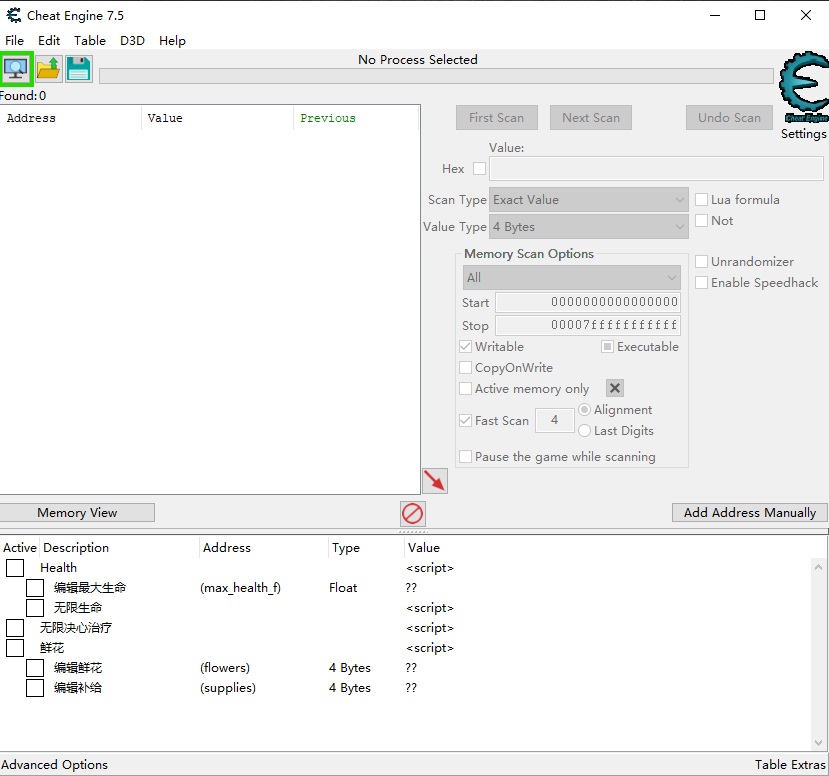Open Settings via Cheat Engine logo

click(804, 87)
